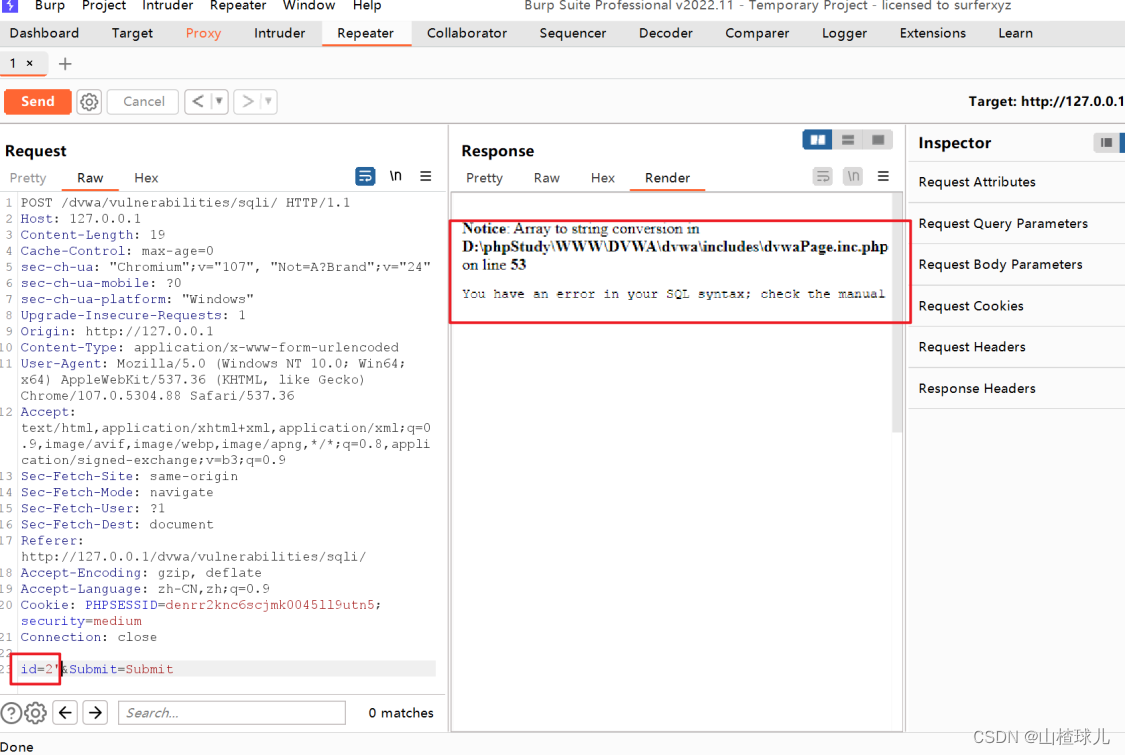The width and height of the screenshot is (1125, 755).
Task: Open the Intruder tool tab
Action: click(x=279, y=33)
